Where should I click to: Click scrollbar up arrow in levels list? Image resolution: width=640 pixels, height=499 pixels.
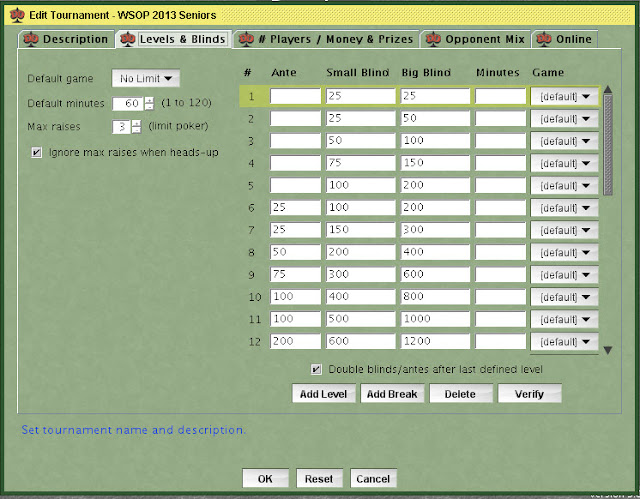click(x=608, y=89)
